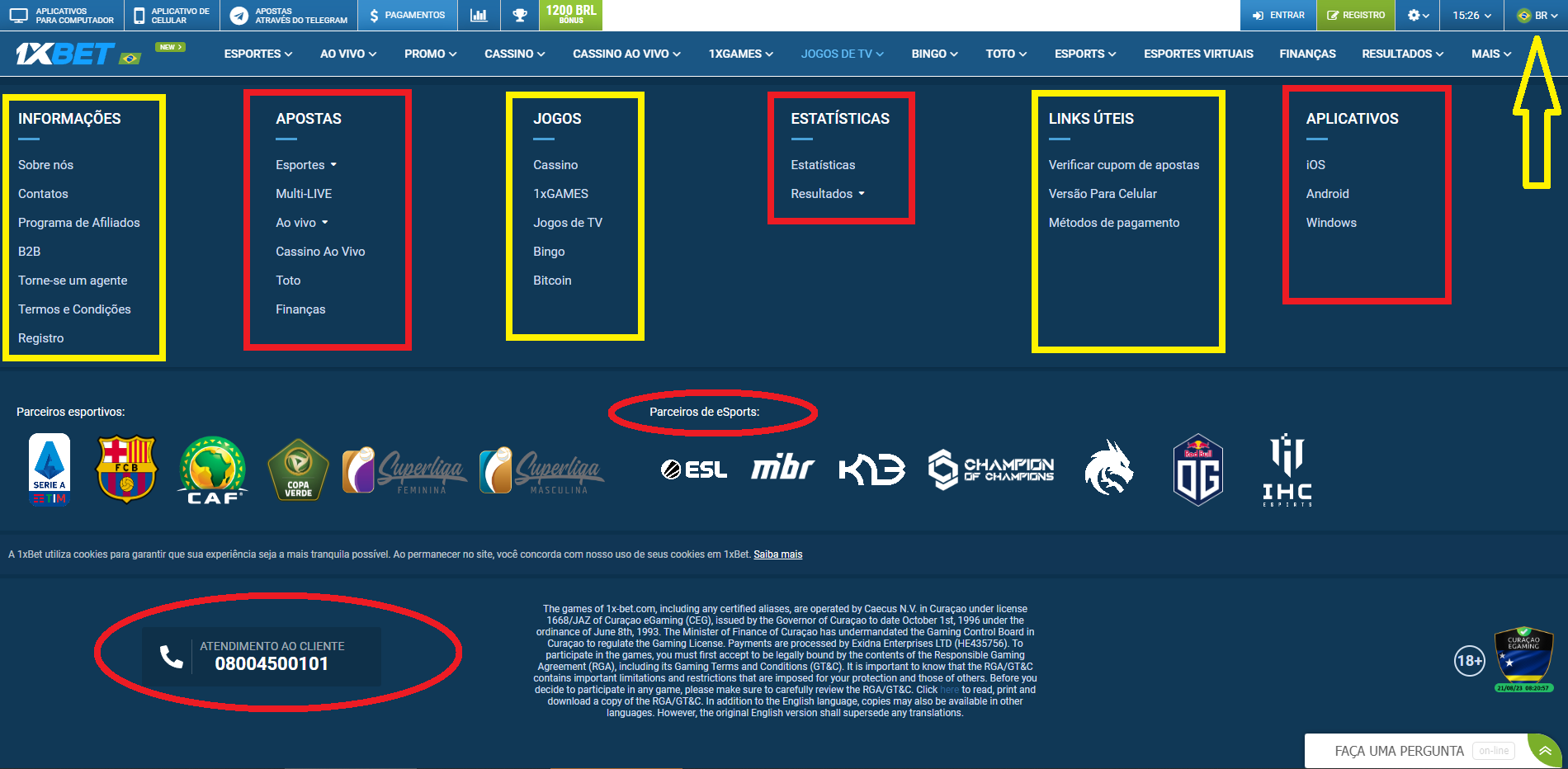Open the BR language selector
Image resolution: width=1568 pixels, height=769 pixels.
1535,16
